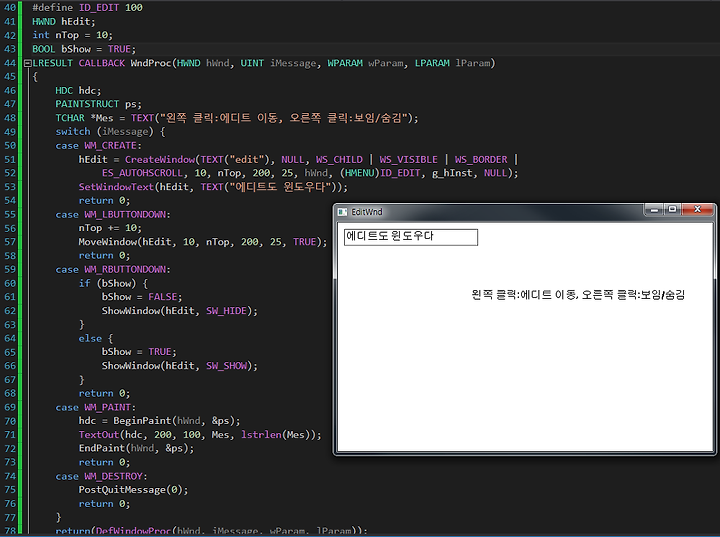Click "case WM_DESTROY:" label
The width and height of the screenshot is (720, 537).
[x=101, y=476]
